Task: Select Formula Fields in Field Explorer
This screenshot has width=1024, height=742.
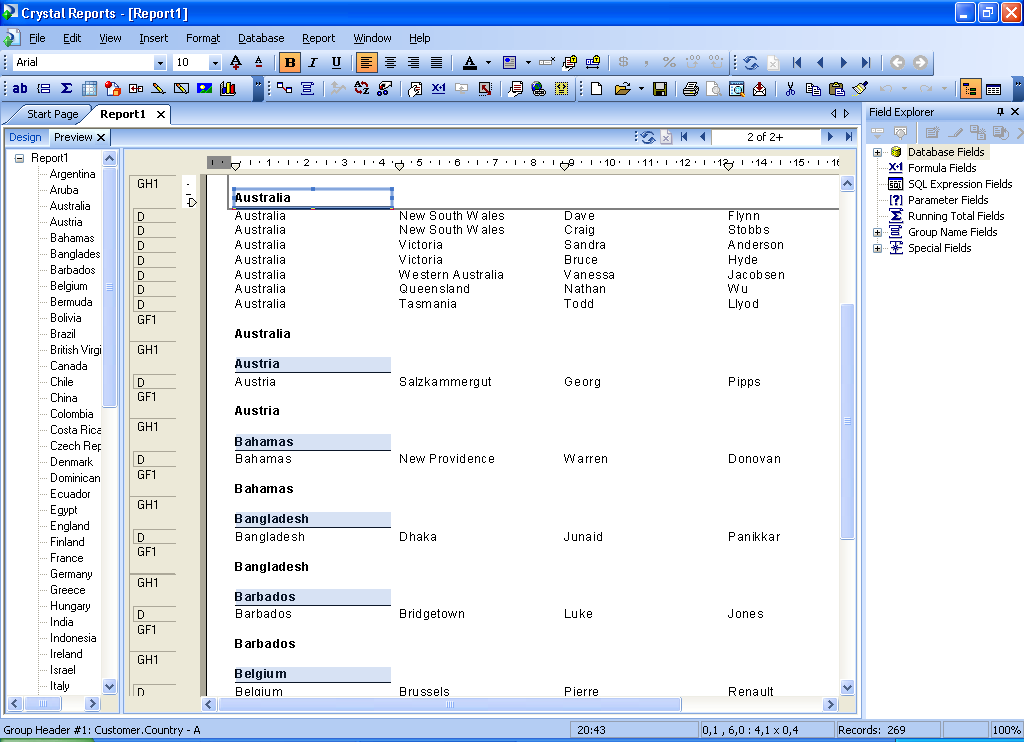Action: point(942,168)
